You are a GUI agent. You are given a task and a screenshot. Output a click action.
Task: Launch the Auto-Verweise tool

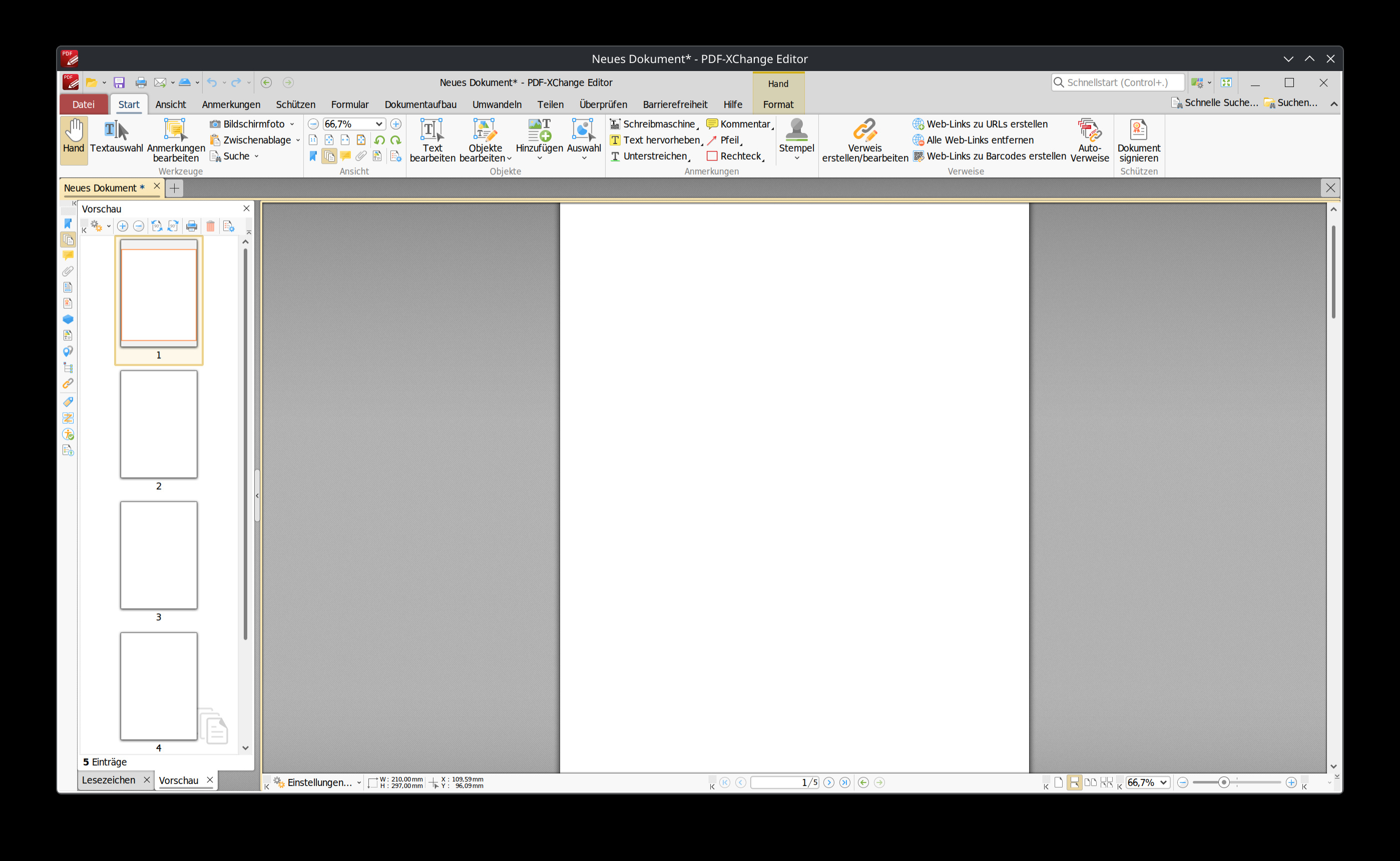(x=1089, y=140)
